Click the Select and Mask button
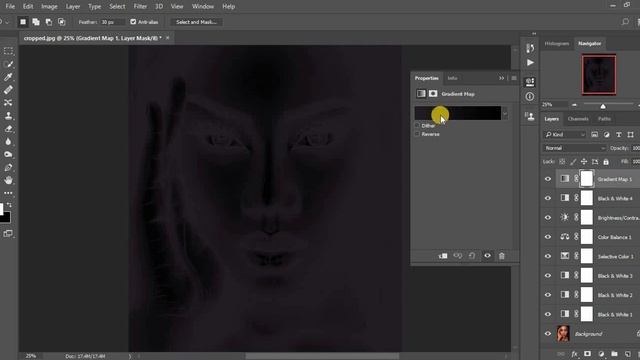The image size is (640, 360). coord(196,22)
